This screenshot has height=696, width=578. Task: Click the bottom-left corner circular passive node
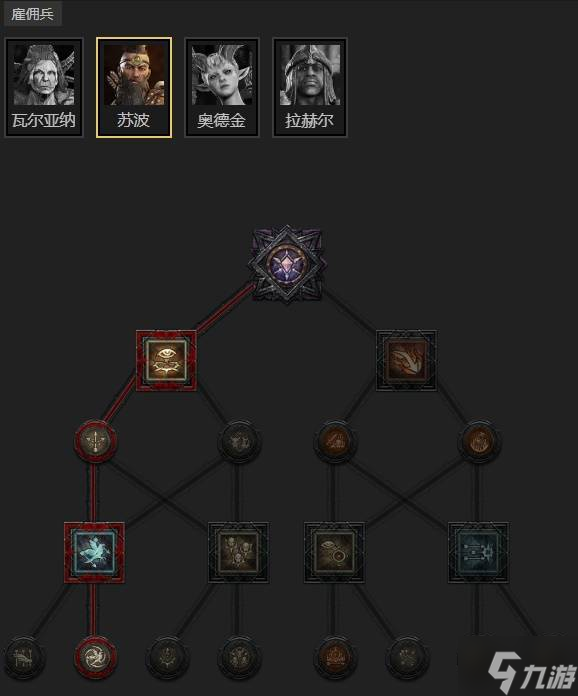pos(23,657)
